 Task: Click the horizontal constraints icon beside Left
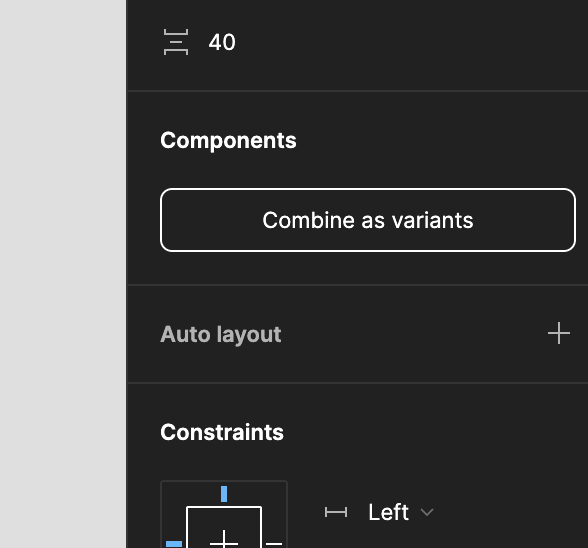pos(336,512)
